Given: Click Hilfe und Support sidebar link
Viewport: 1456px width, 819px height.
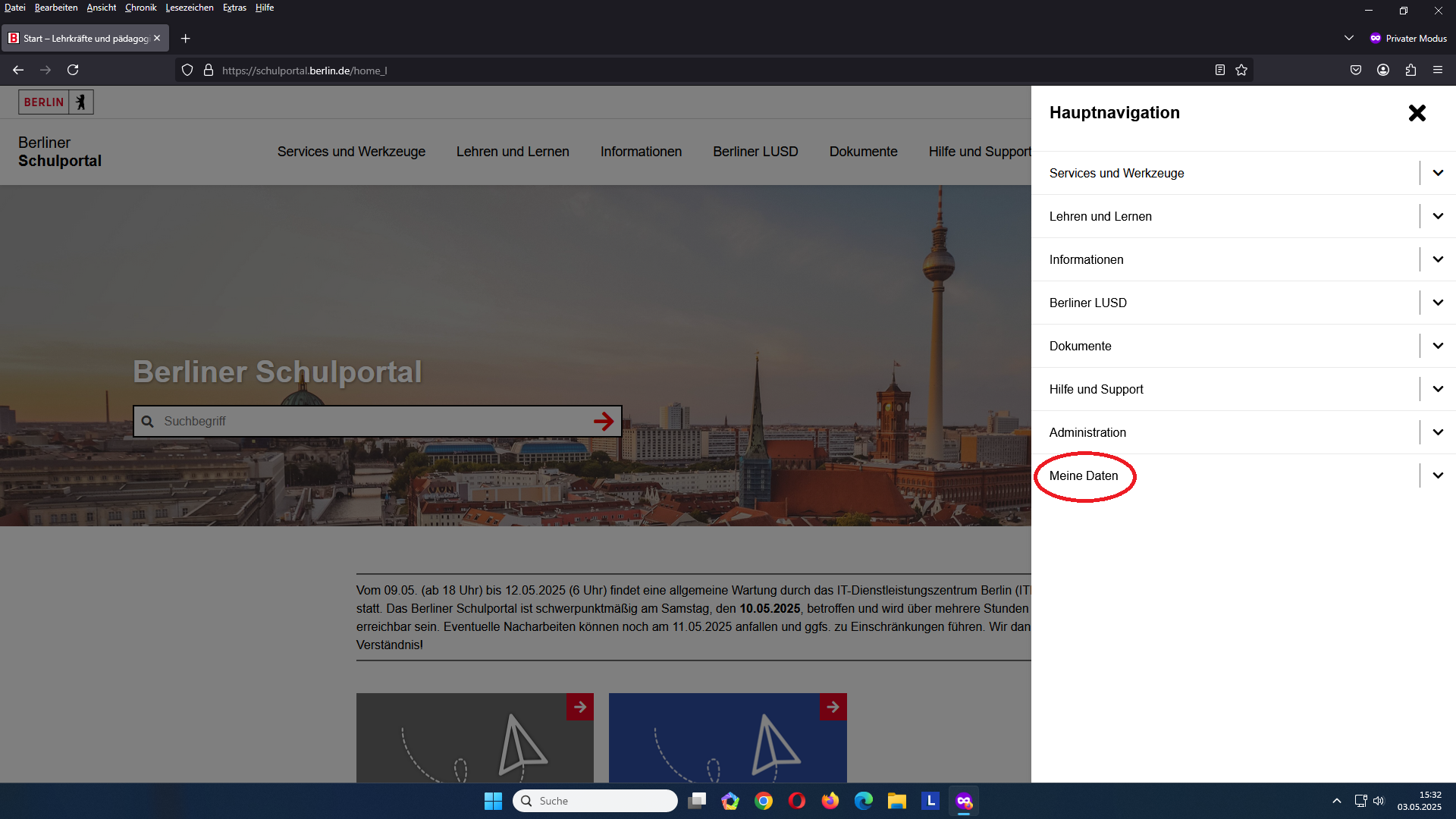Looking at the screenshot, I should 1096,389.
